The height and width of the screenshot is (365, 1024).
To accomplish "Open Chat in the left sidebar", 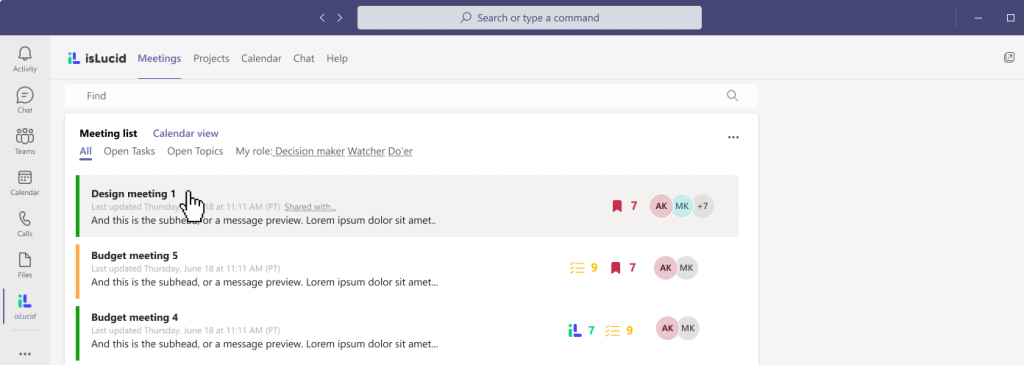I will pos(25,100).
